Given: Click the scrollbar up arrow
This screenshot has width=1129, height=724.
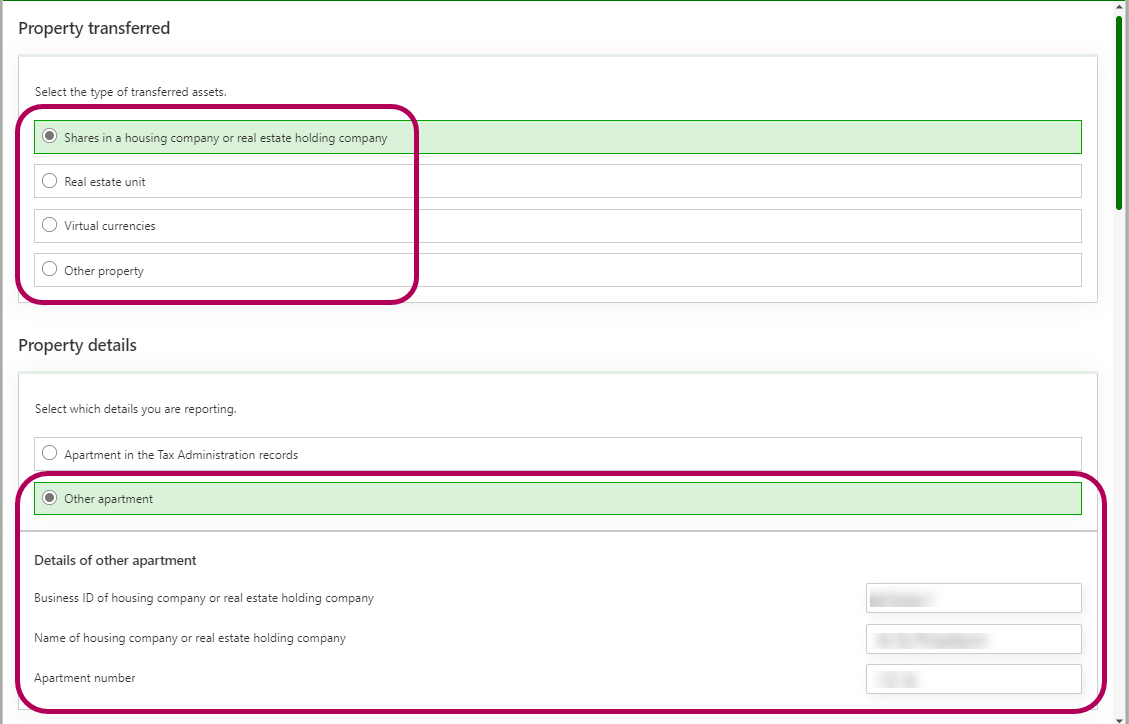Looking at the screenshot, I should point(1119,7).
